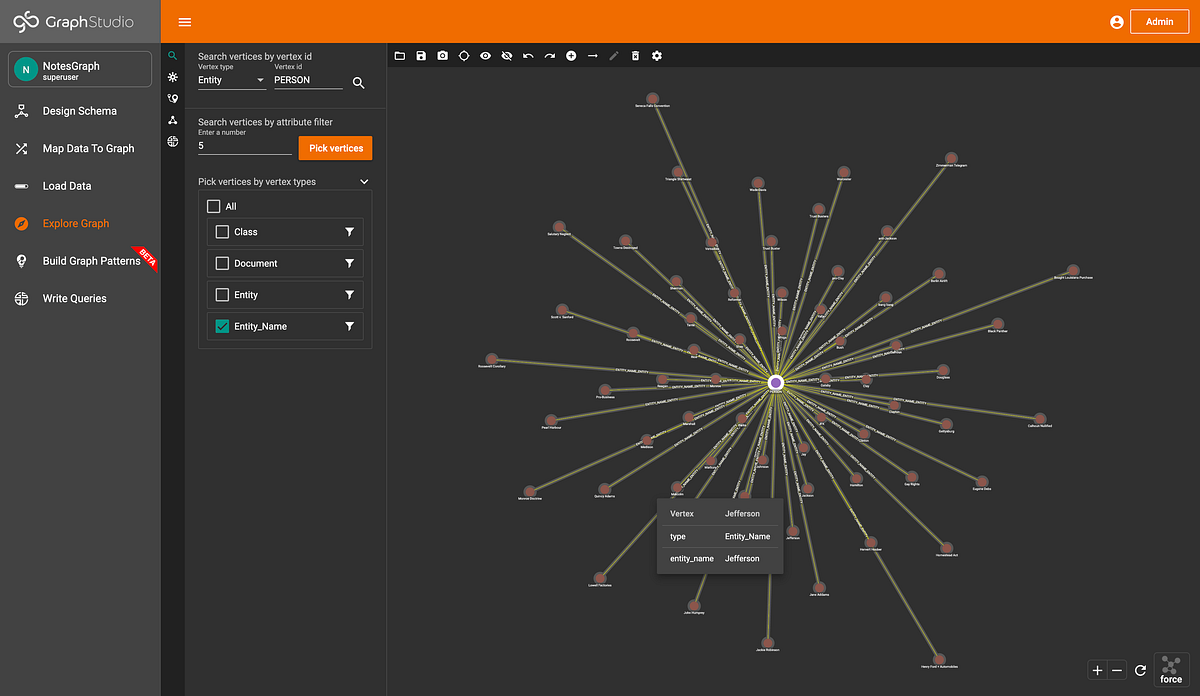Screen dimensions: 1200x696
Task: Uncheck the Entity_Name vertex type checkbox
Action: coord(222,326)
